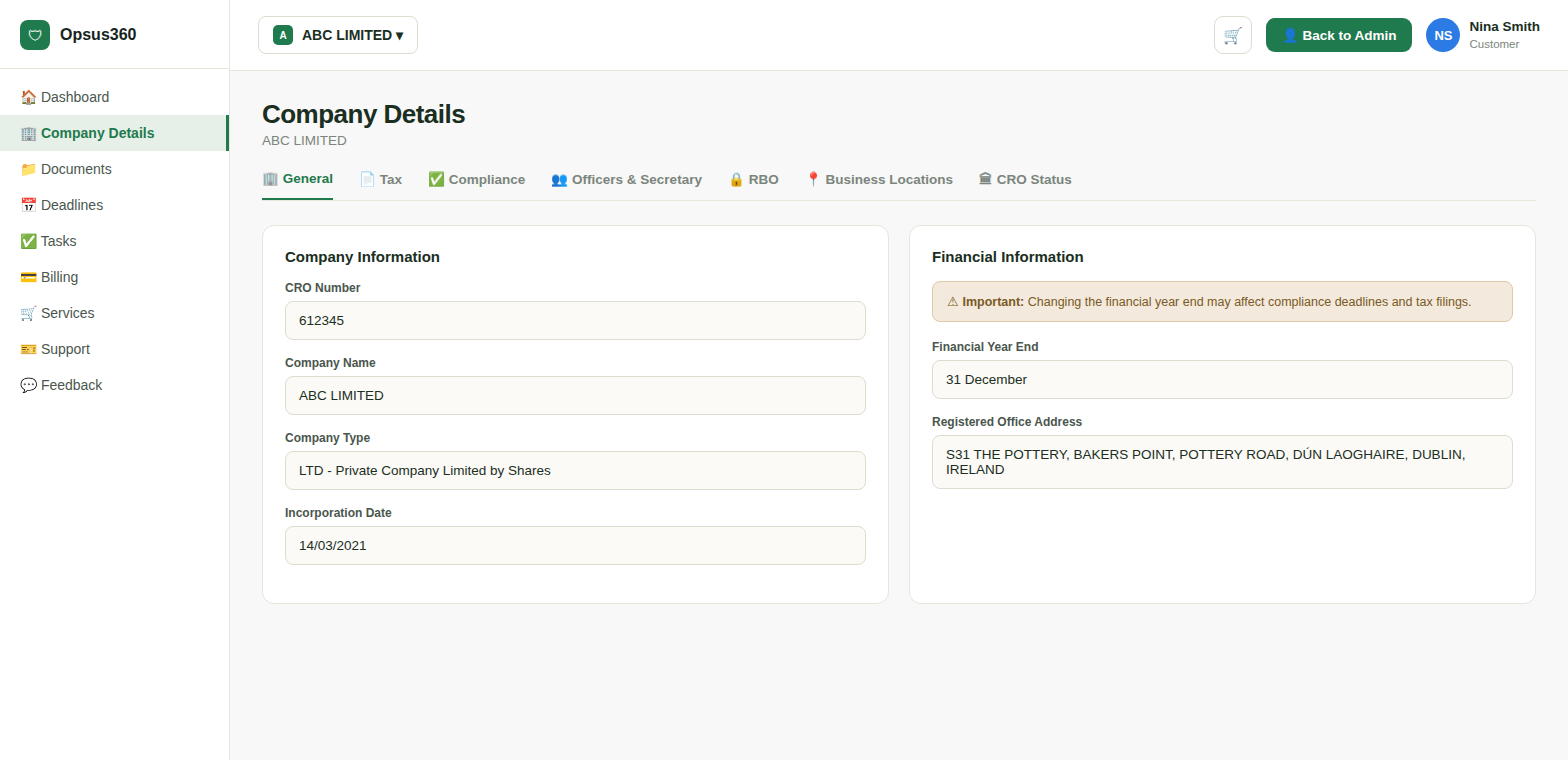1568x760 pixels.
Task: Switch to the Tax tab
Action: (x=380, y=180)
